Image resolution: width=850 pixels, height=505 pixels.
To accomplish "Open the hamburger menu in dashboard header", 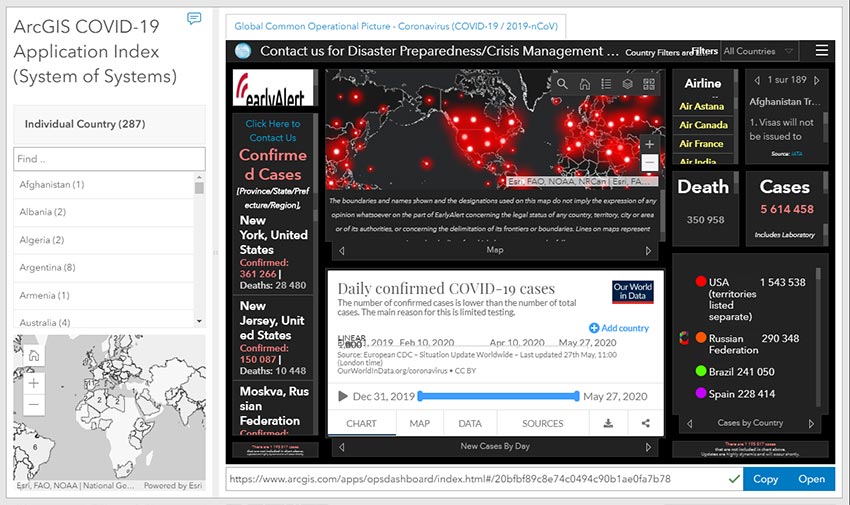I will point(821,51).
